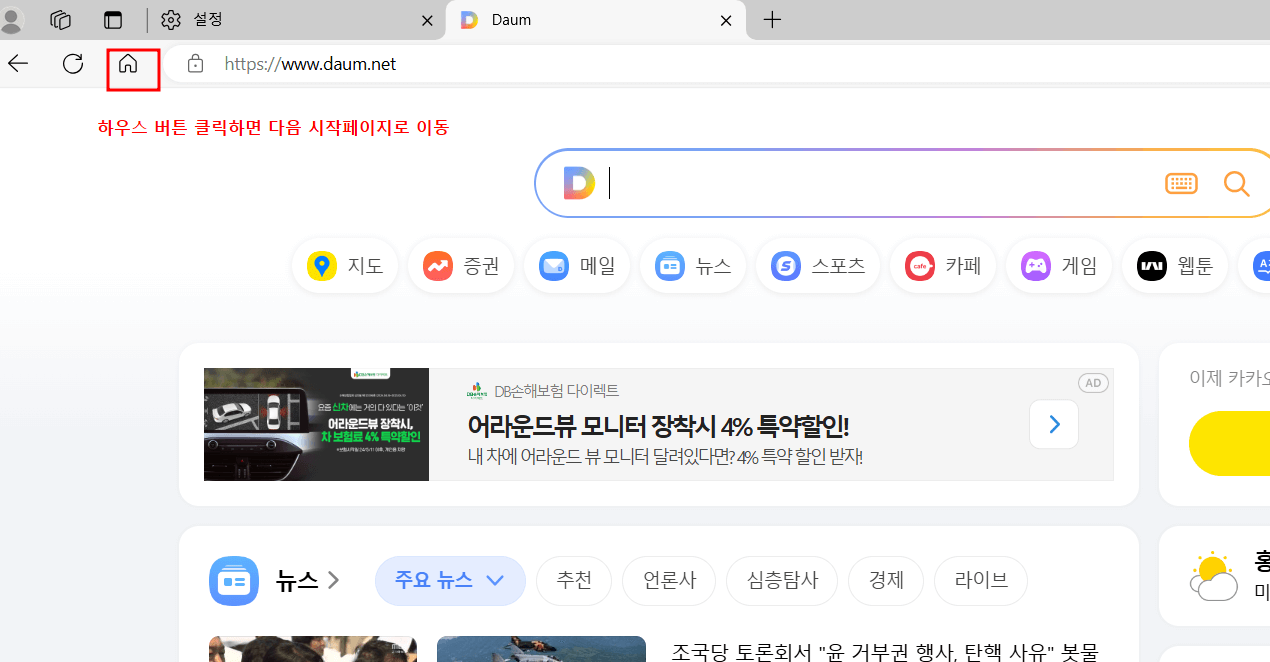Open the DB손해보험 다이렉트 ad link

(557, 391)
